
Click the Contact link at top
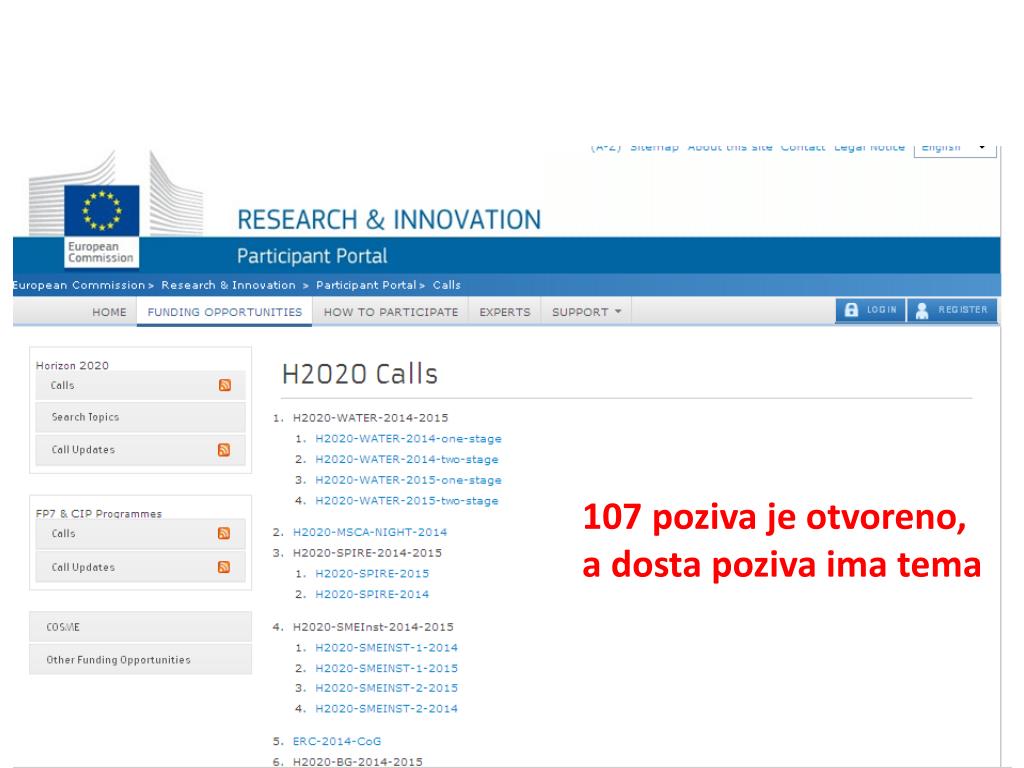(803, 148)
